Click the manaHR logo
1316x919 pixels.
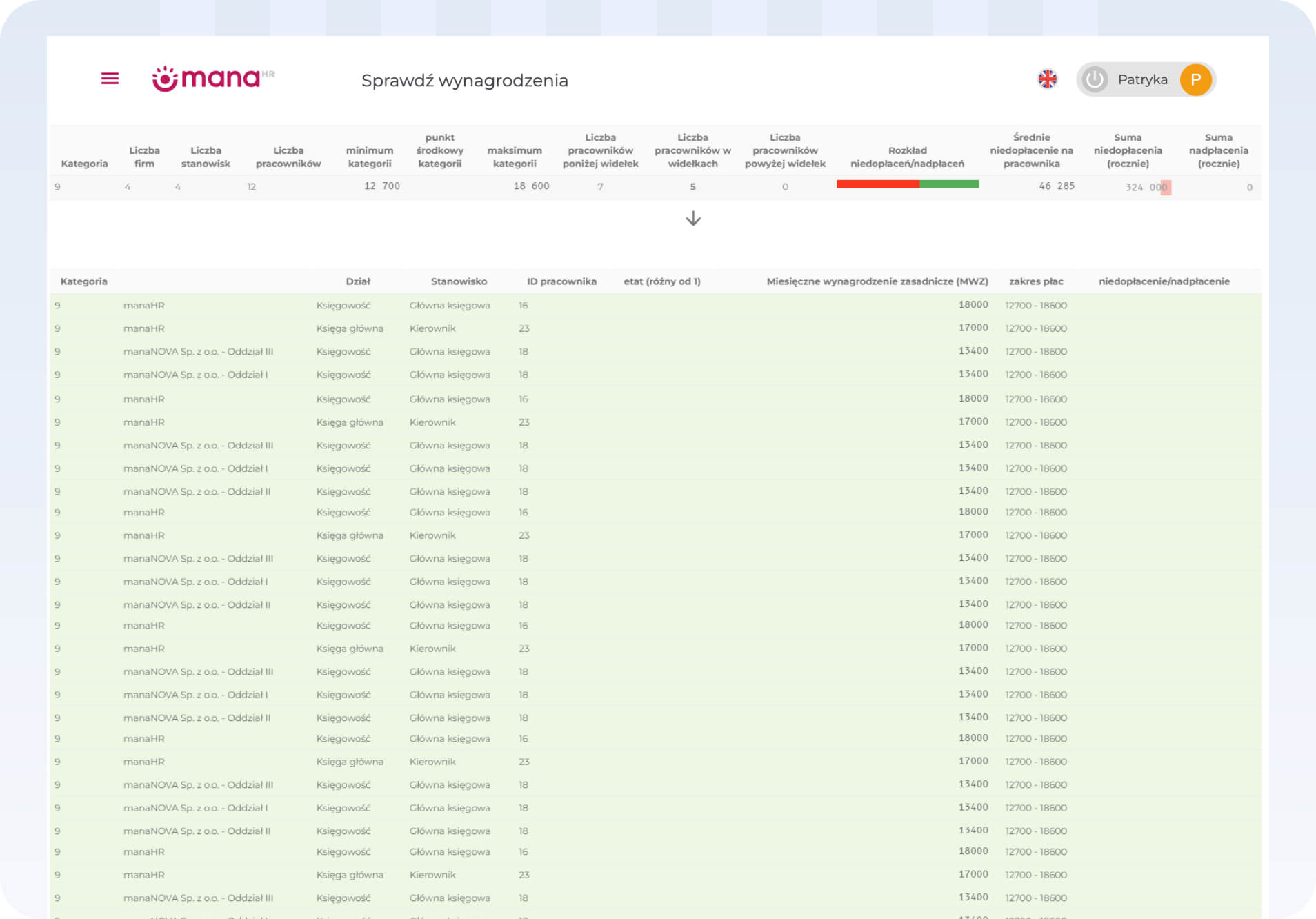(212, 79)
